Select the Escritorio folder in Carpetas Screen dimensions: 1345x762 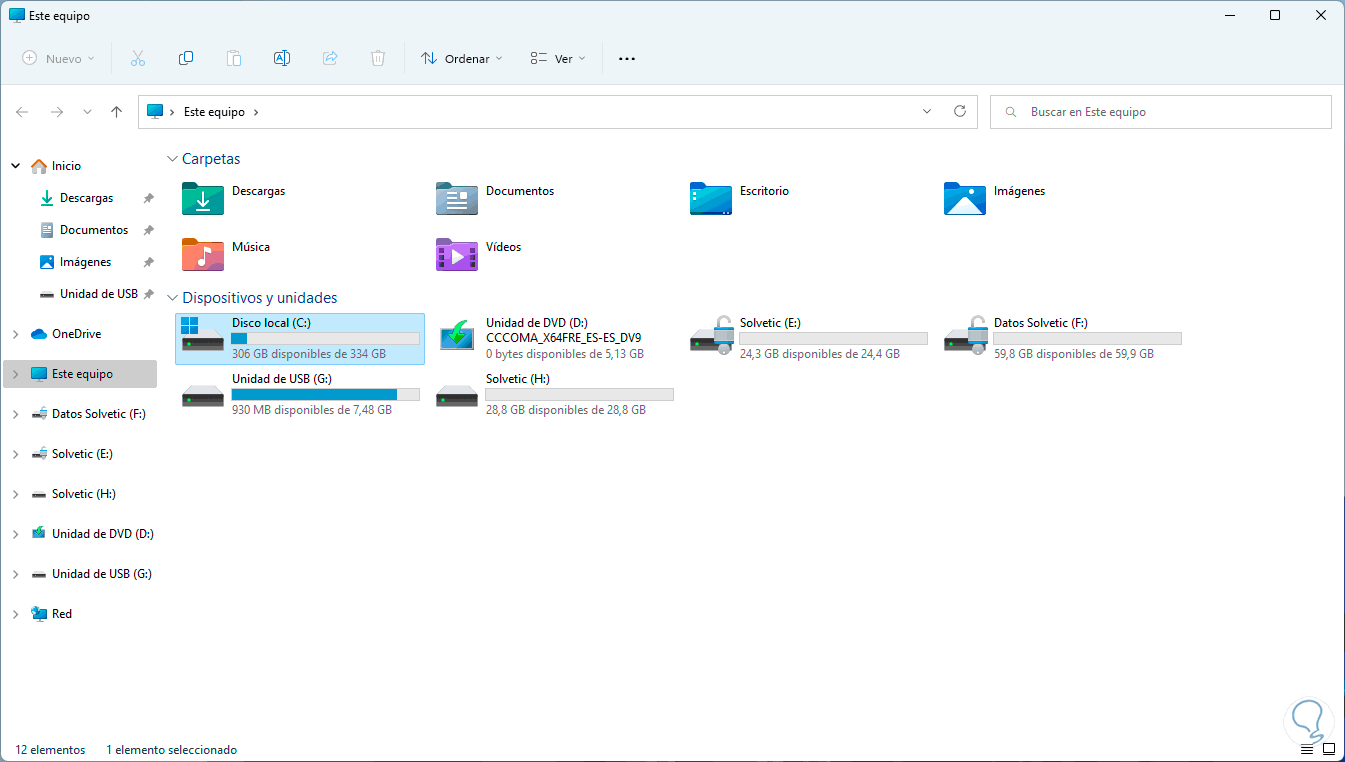(741, 198)
